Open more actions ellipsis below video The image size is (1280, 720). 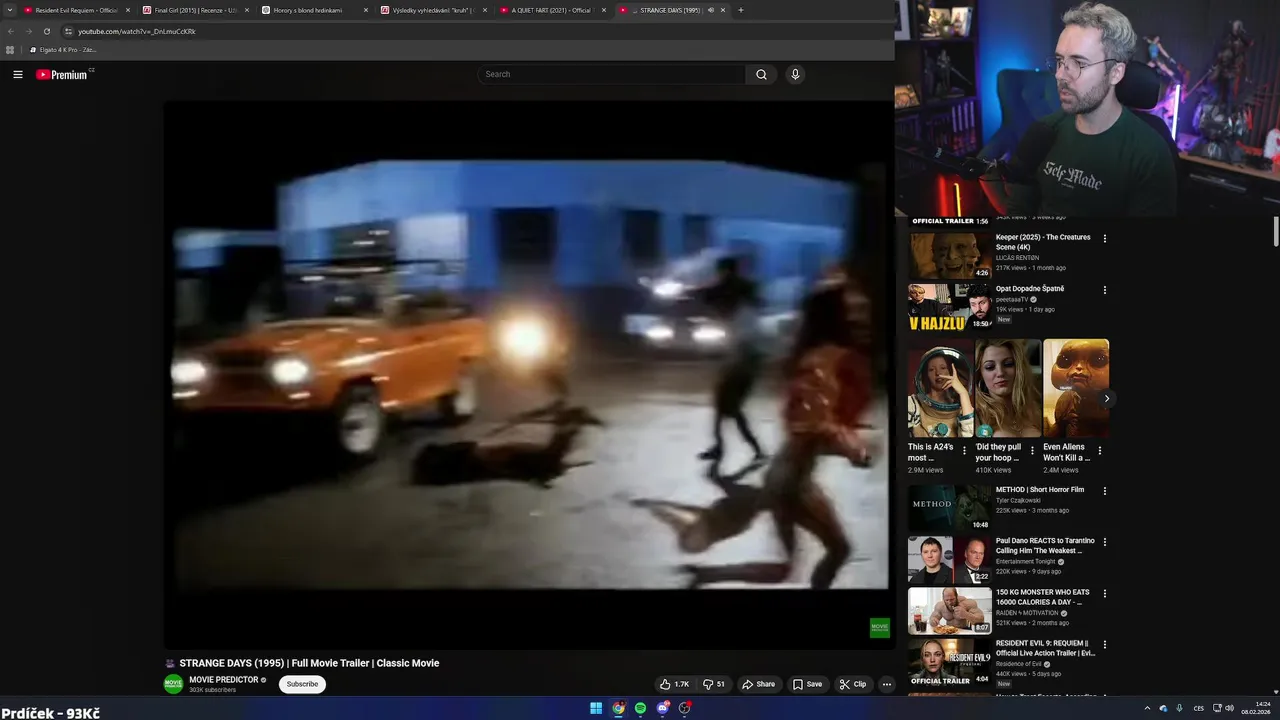pos(886,684)
